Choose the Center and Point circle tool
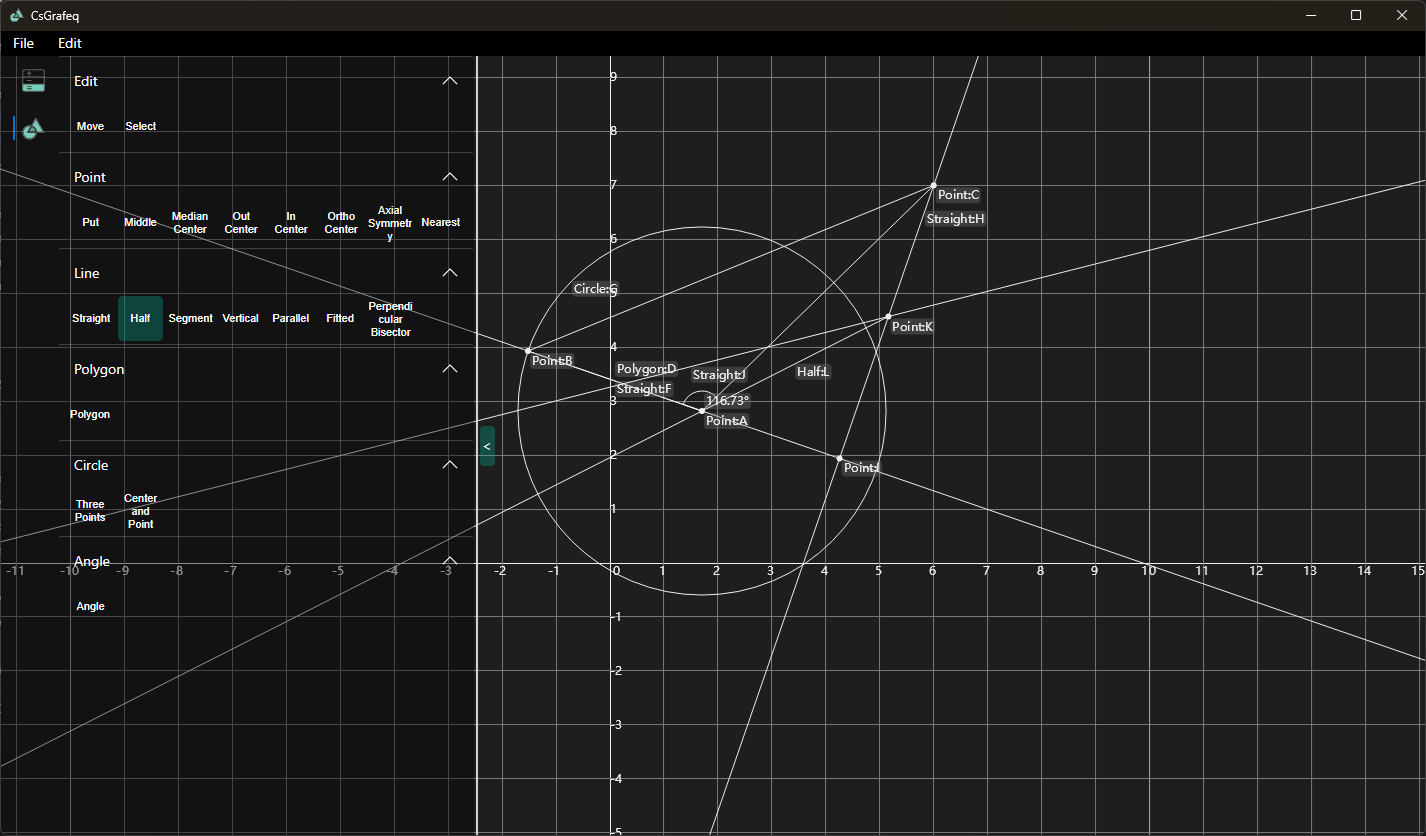 tap(140, 511)
